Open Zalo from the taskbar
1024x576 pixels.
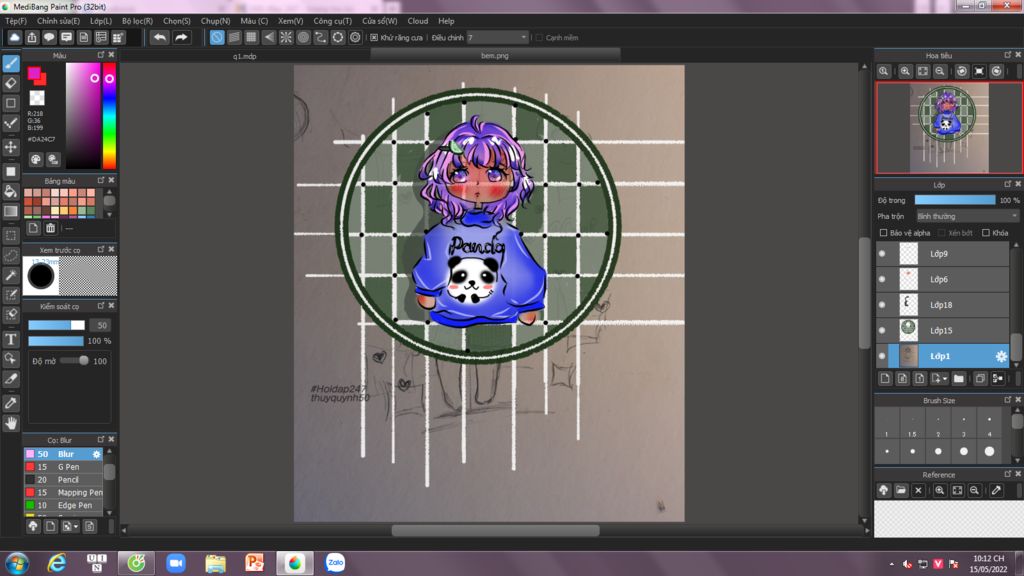click(335, 562)
